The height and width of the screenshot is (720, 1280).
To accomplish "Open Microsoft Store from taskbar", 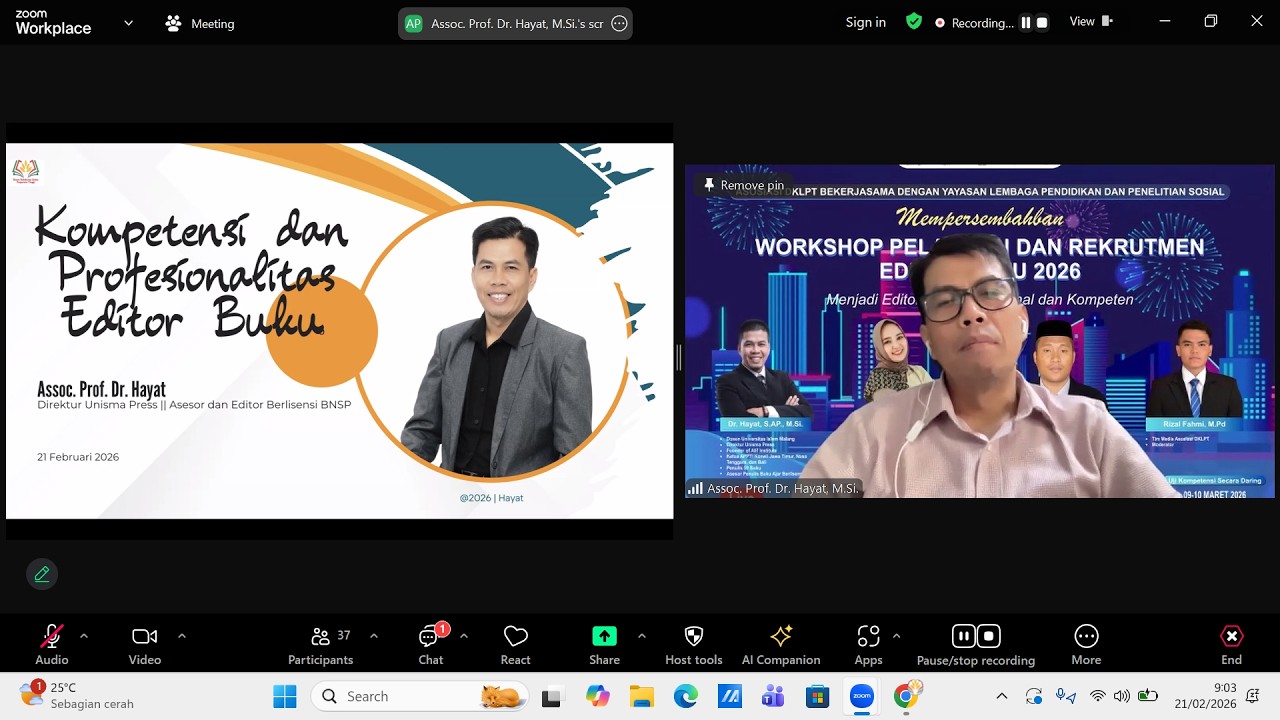I will pyautogui.click(x=818, y=697).
